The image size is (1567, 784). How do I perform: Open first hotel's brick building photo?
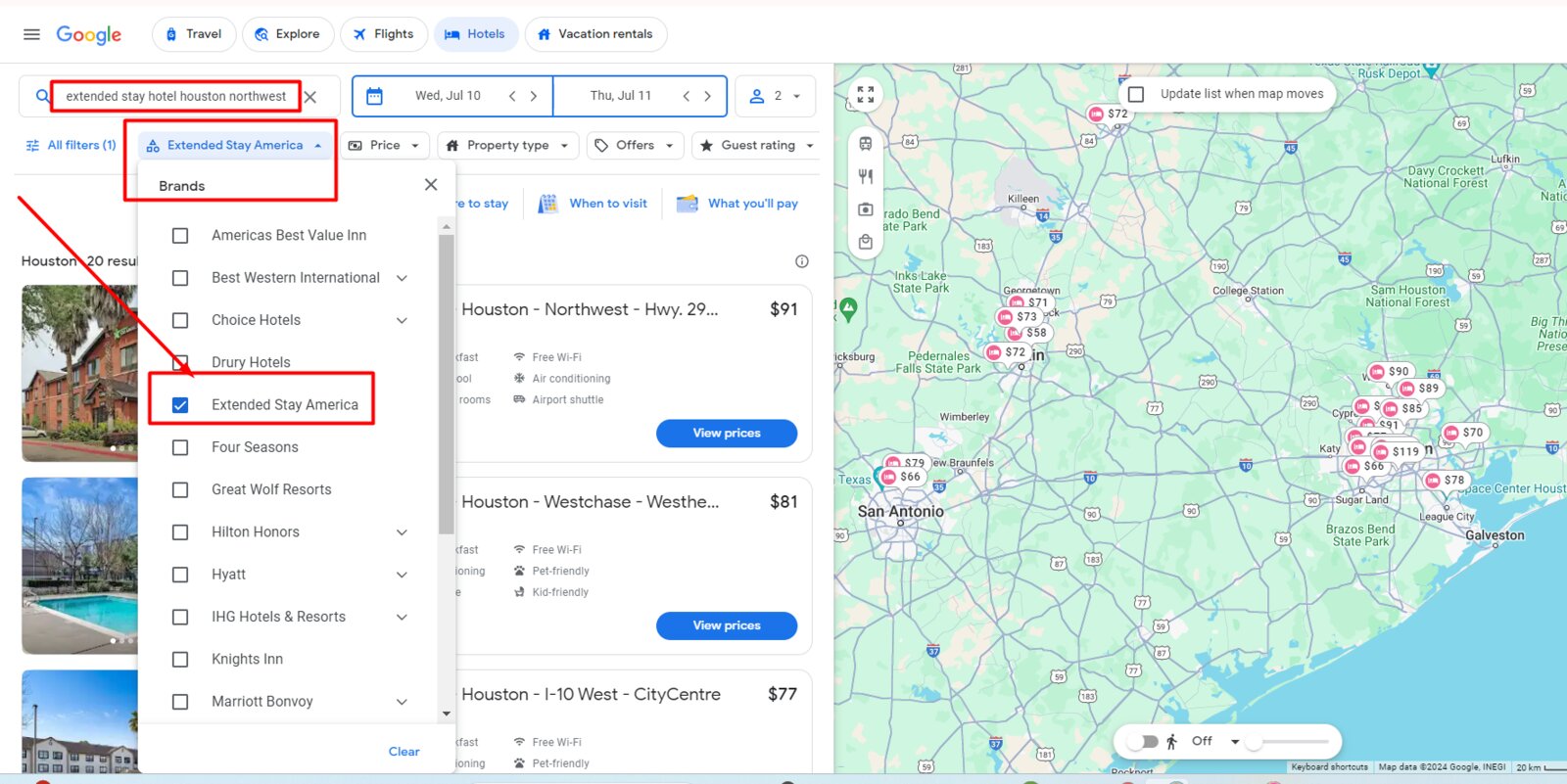(x=80, y=373)
